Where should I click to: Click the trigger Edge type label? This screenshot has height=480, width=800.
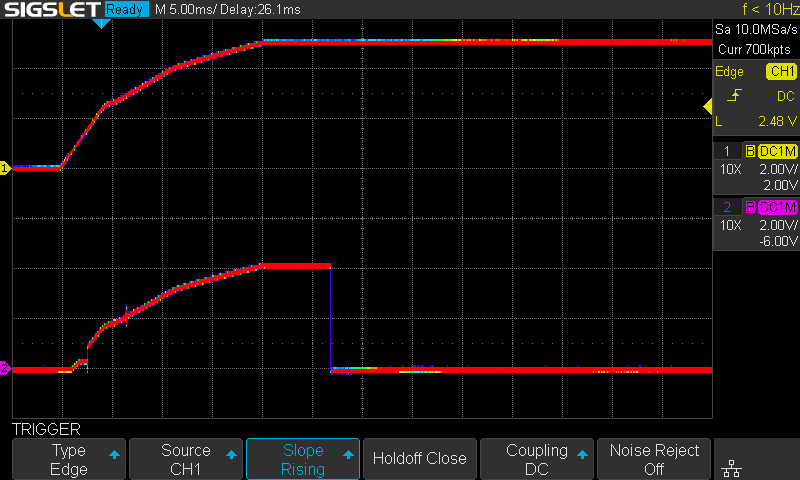point(730,72)
